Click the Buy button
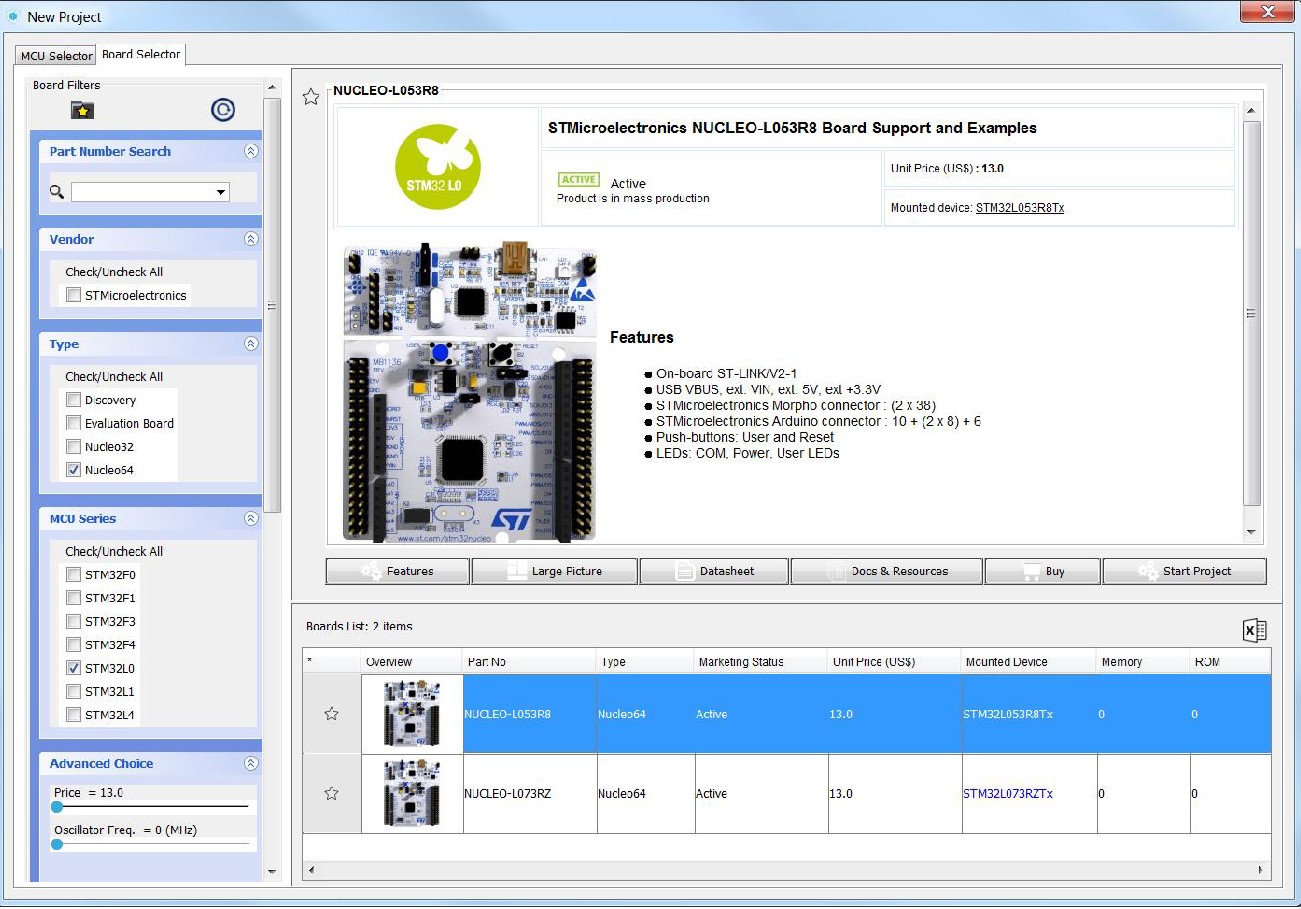This screenshot has width=1301, height=909. click(1043, 571)
